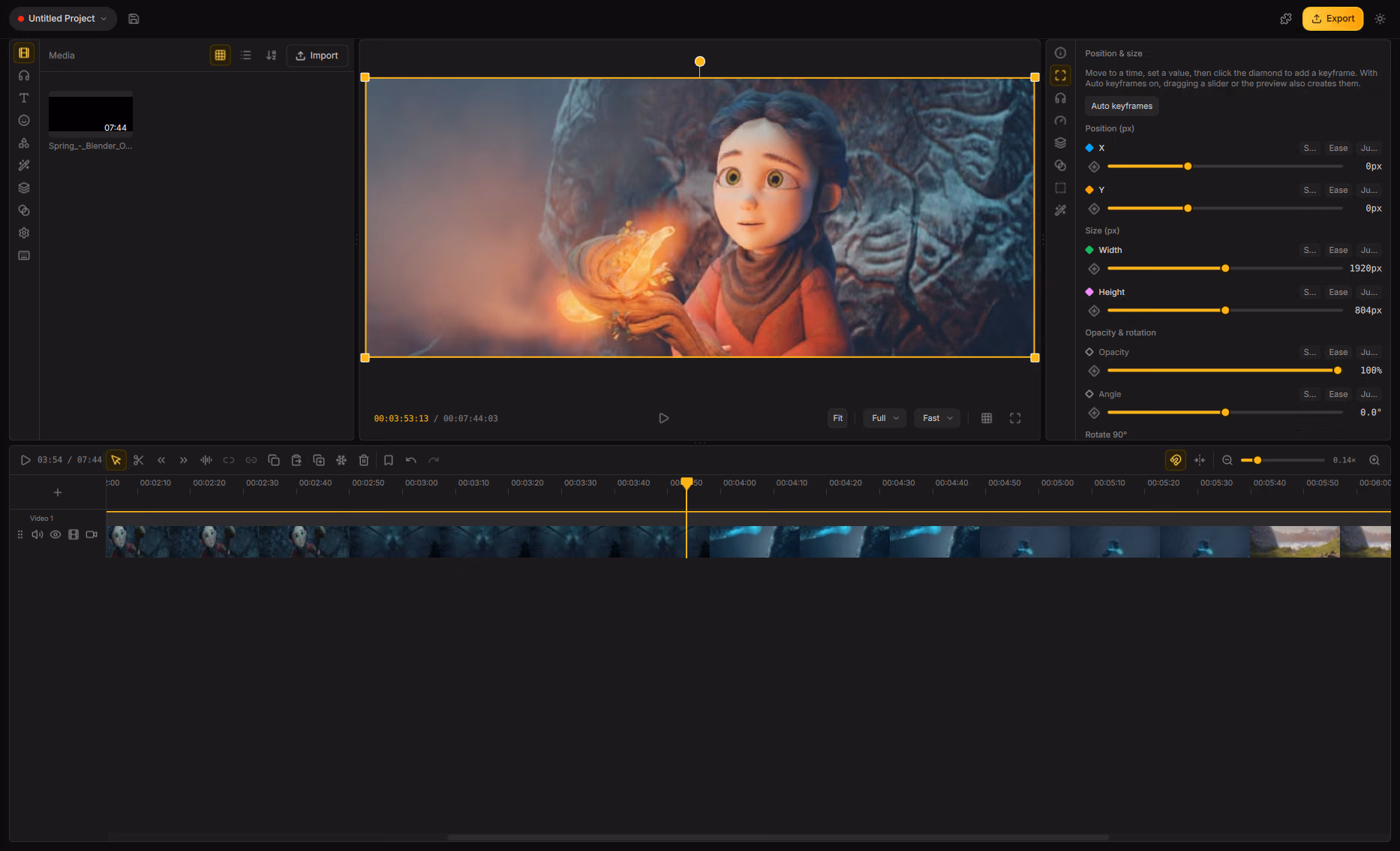The width and height of the screenshot is (1400, 851).
Task: Add a bookmark marker on the timeline
Action: tap(389, 460)
